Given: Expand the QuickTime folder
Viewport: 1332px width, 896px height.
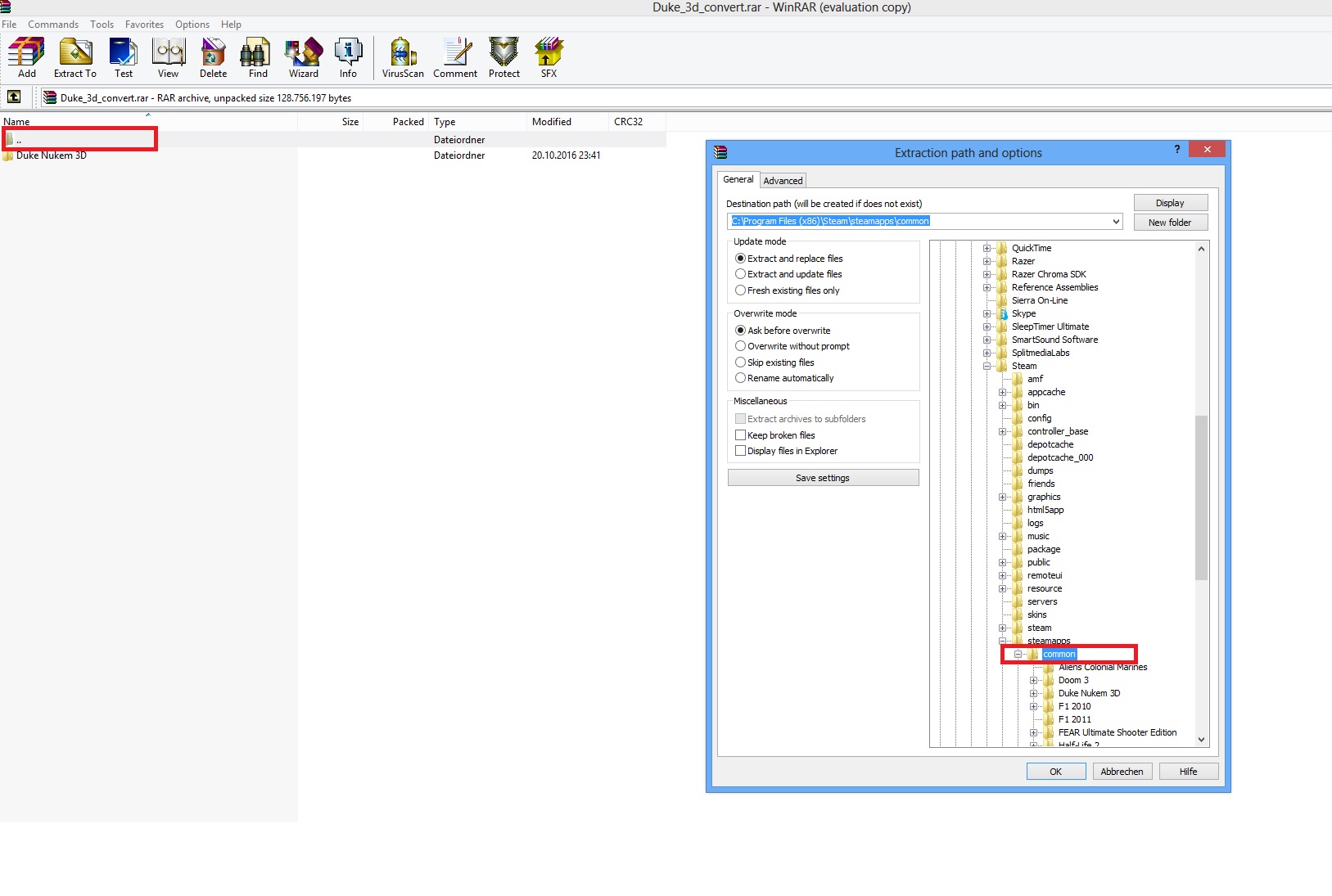Looking at the screenshot, I should 987,248.
